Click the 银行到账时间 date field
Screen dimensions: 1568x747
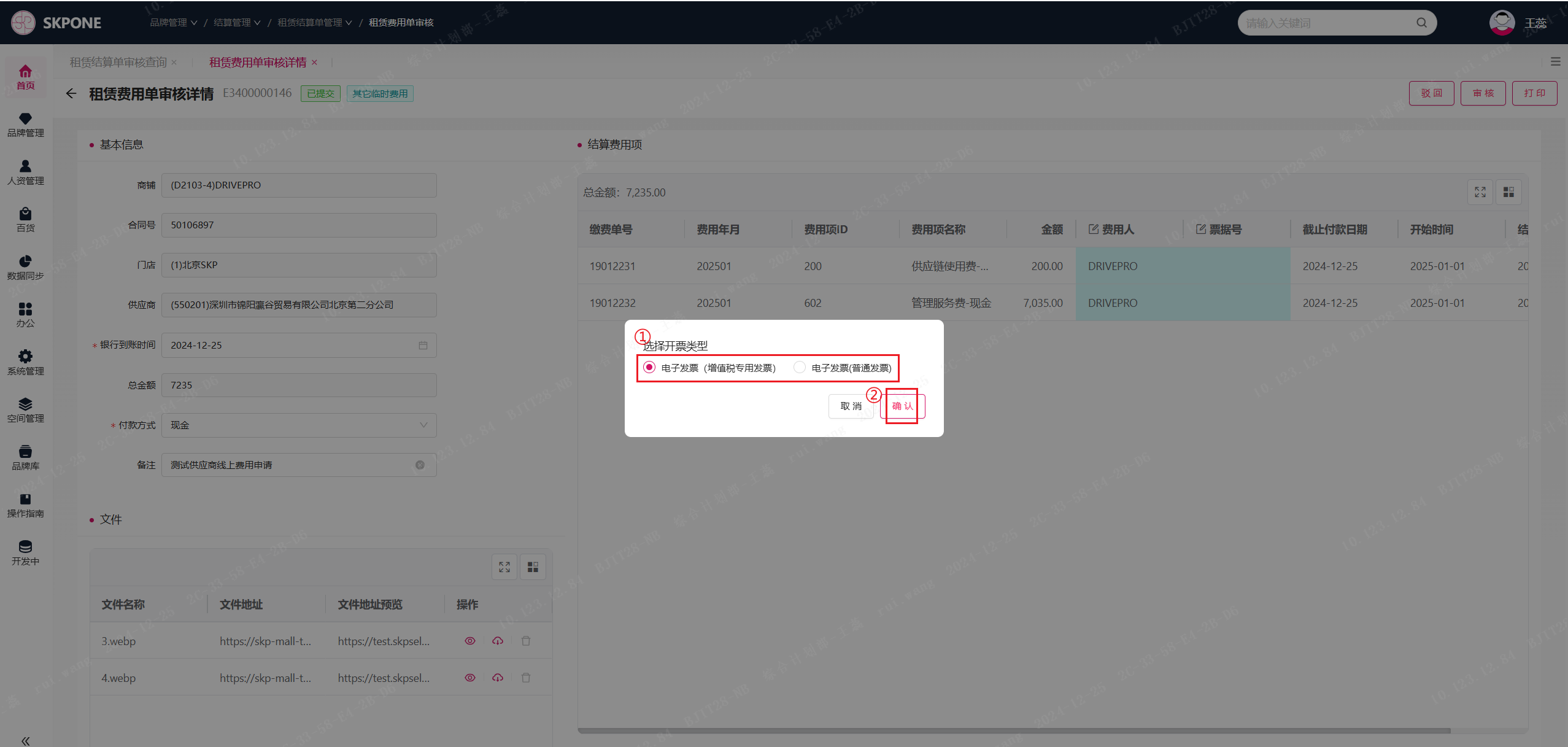pyautogui.click(x=299, y=345)
